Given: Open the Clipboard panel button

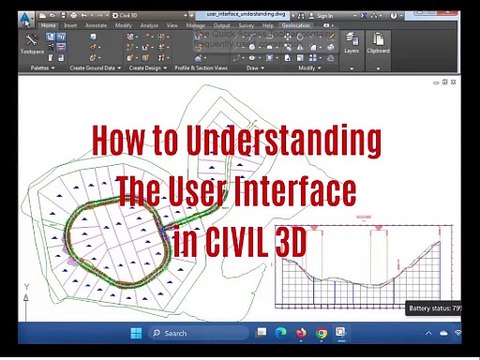Looking at the screenshot, I should [378, 43].
